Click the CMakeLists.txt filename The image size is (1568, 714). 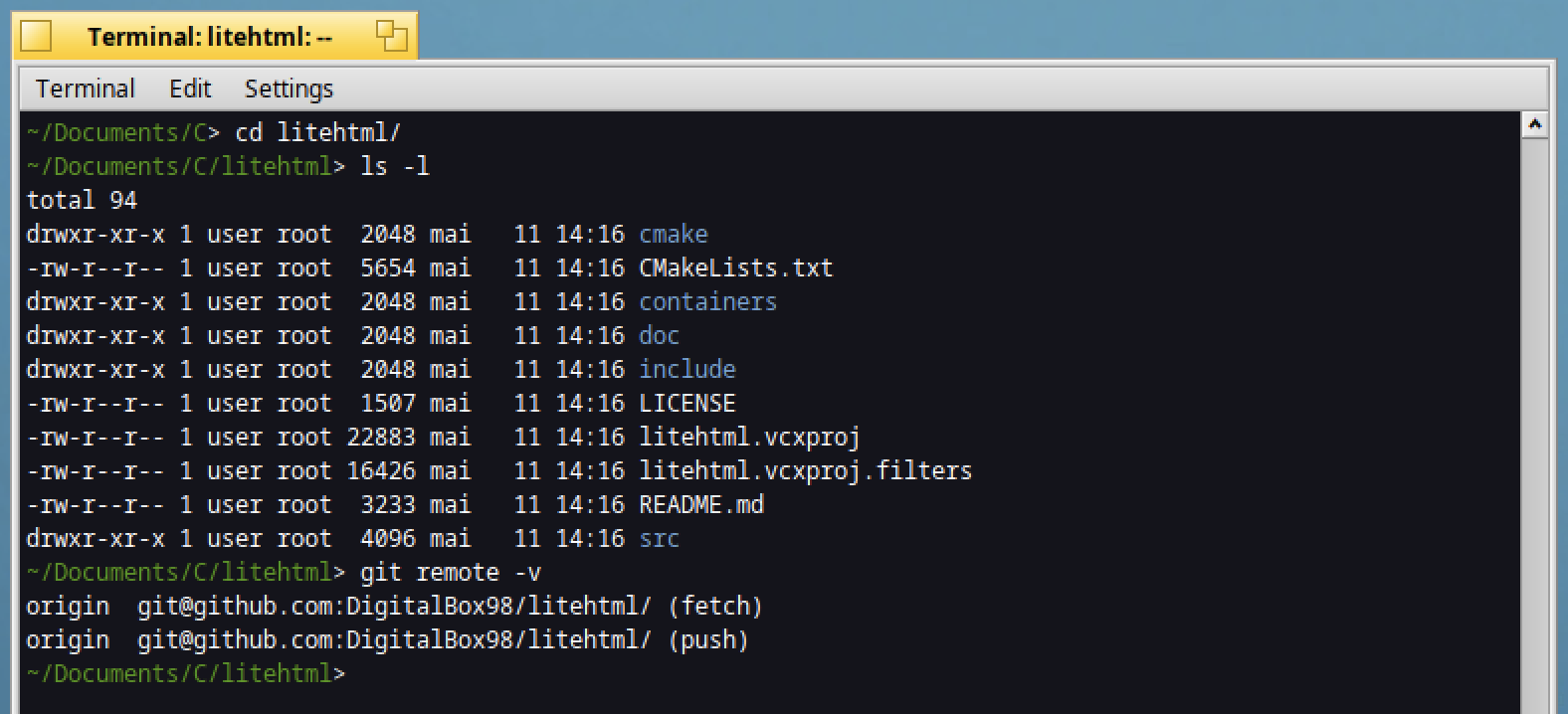(x=735, y=268)
